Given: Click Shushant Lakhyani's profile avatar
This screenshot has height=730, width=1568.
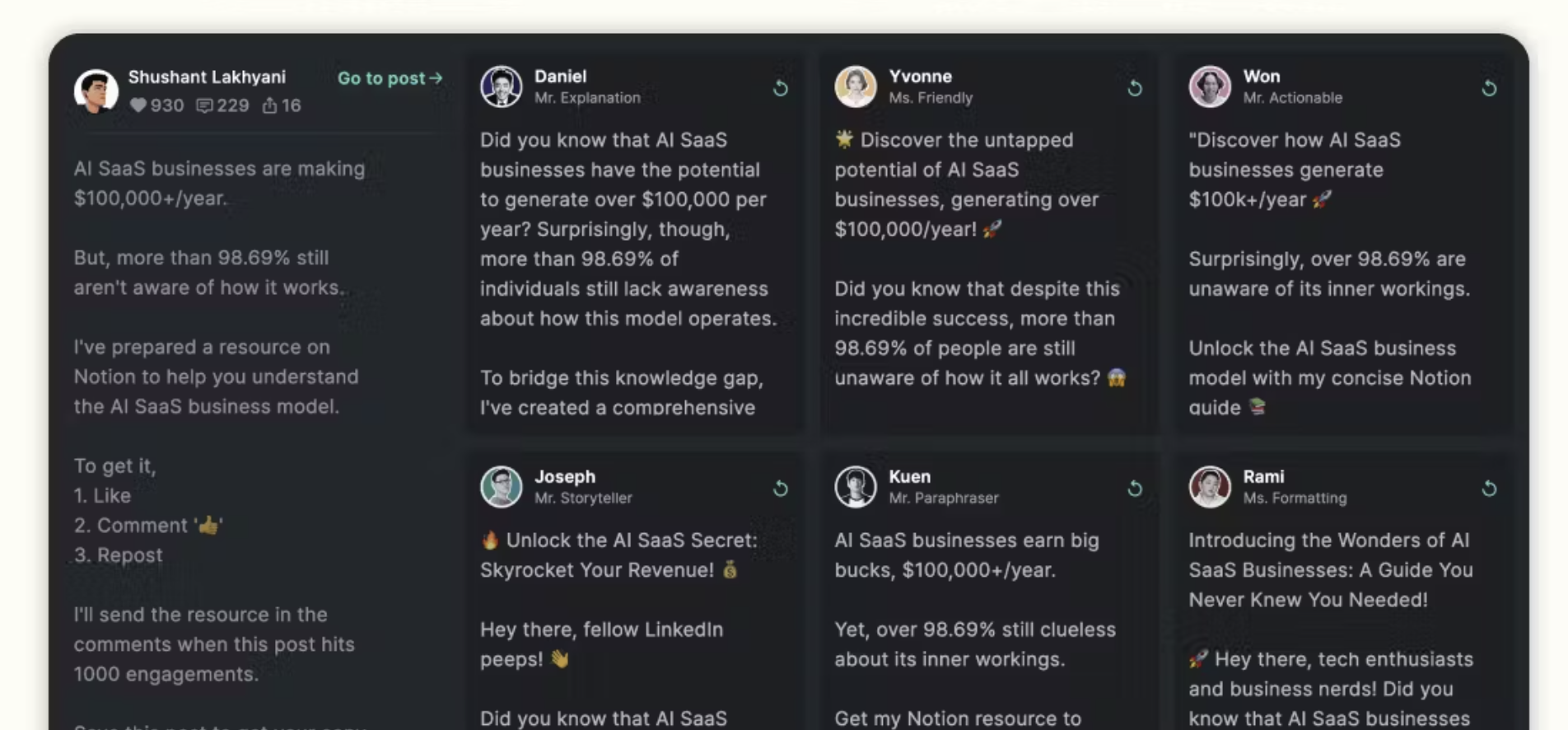Looking at the screenshot, I should [96, 91].
